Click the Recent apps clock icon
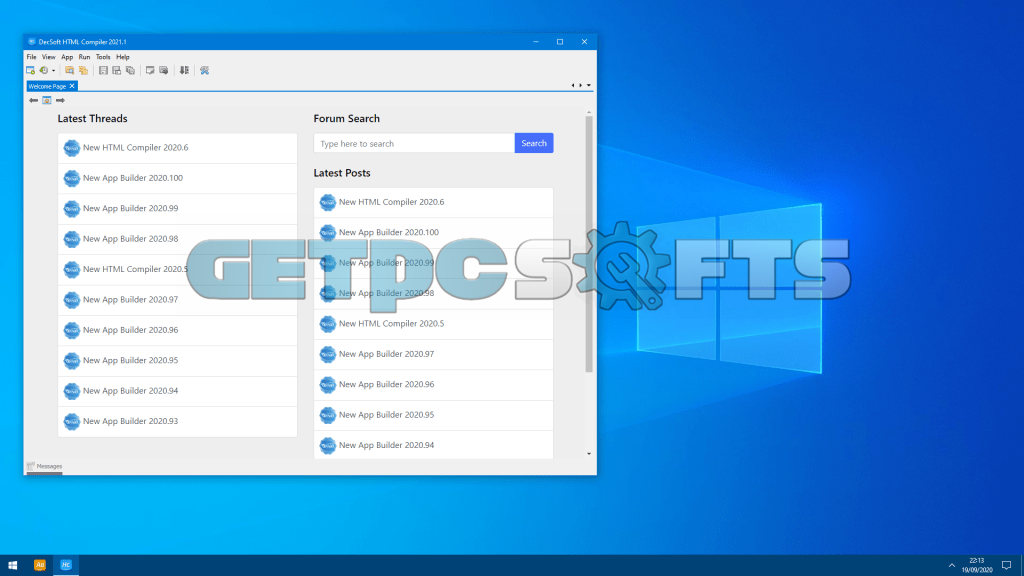The image size is (1024, 576). click(44, 71)
